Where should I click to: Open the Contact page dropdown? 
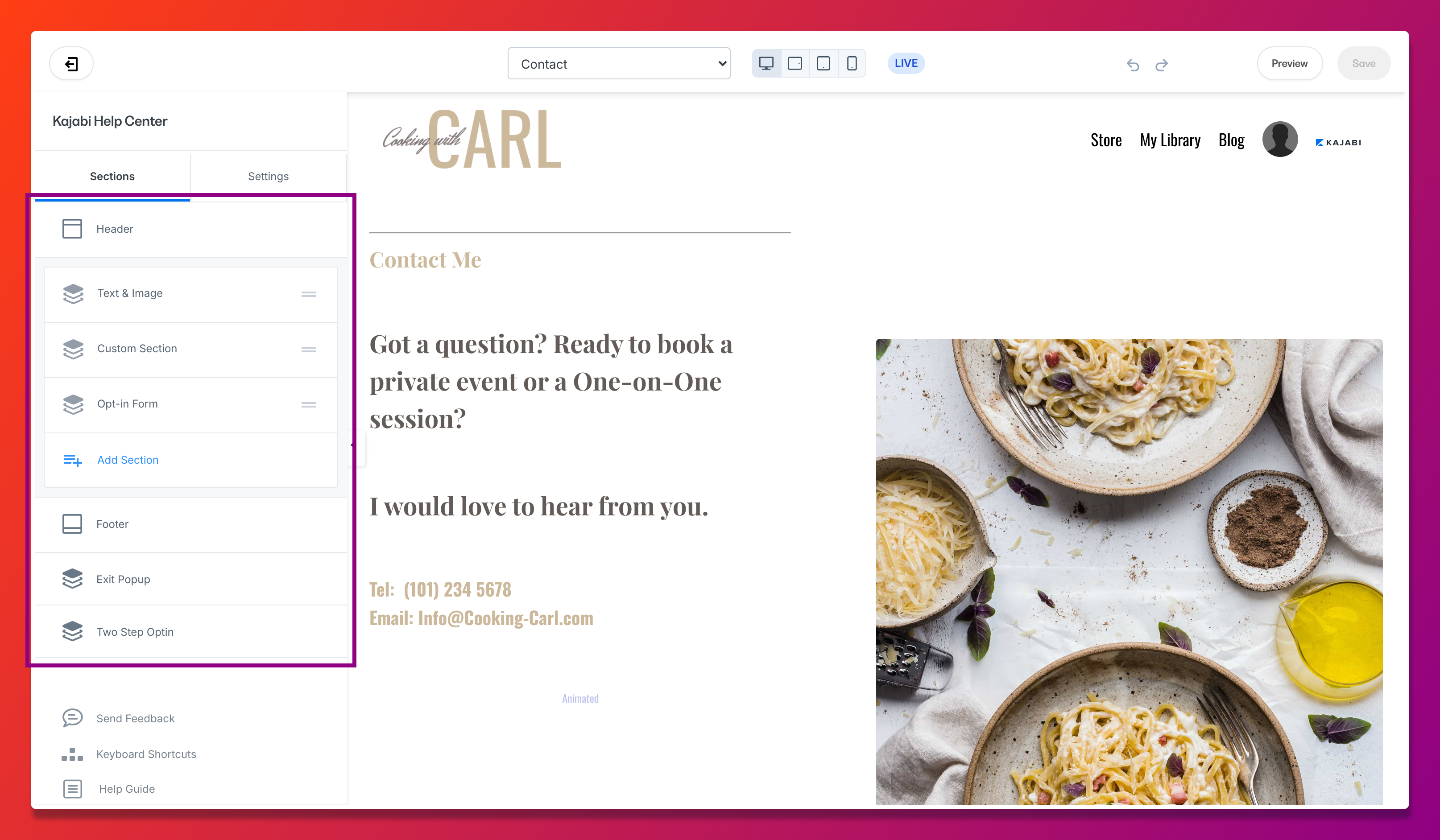(619, 63)
